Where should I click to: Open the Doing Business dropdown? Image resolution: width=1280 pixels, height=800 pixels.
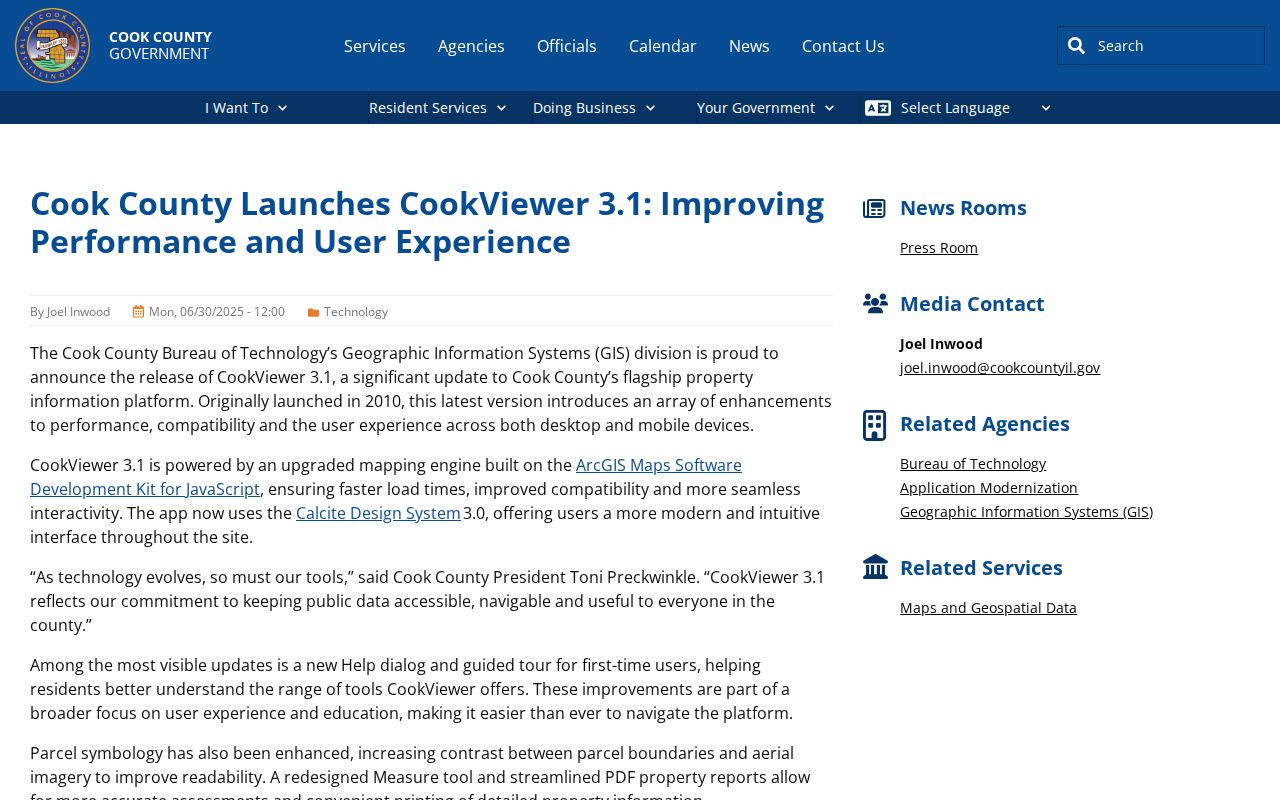pyautogui.click(x=594, y=108)
